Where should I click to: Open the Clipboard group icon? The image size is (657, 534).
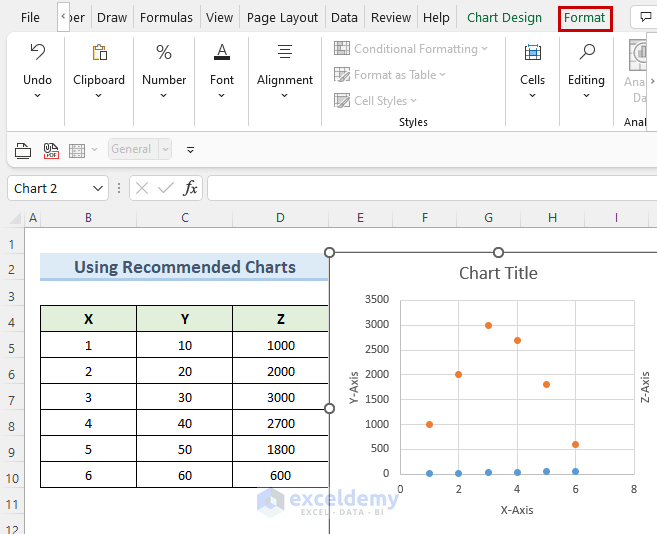click(x=99, y=52)
